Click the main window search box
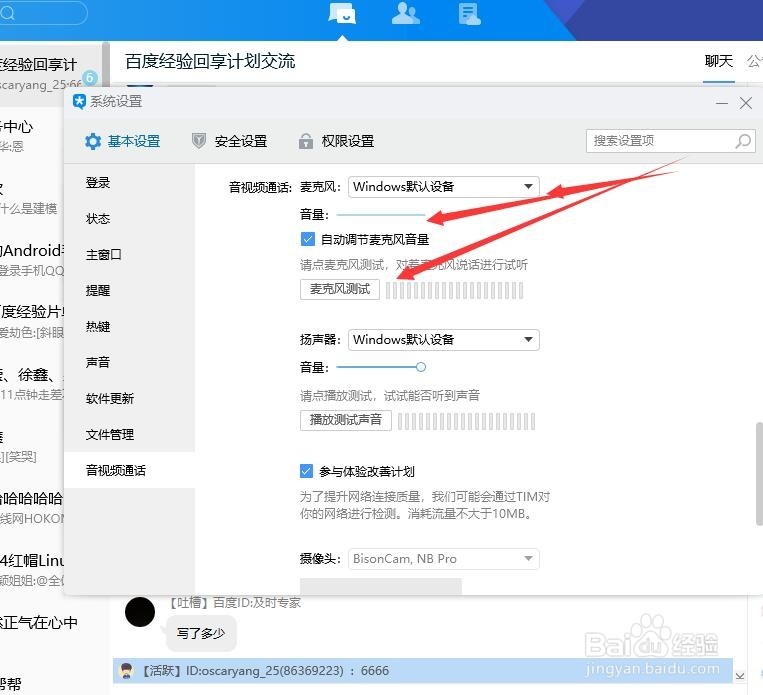This screenshot has width=763, height=695. [43, 13]
